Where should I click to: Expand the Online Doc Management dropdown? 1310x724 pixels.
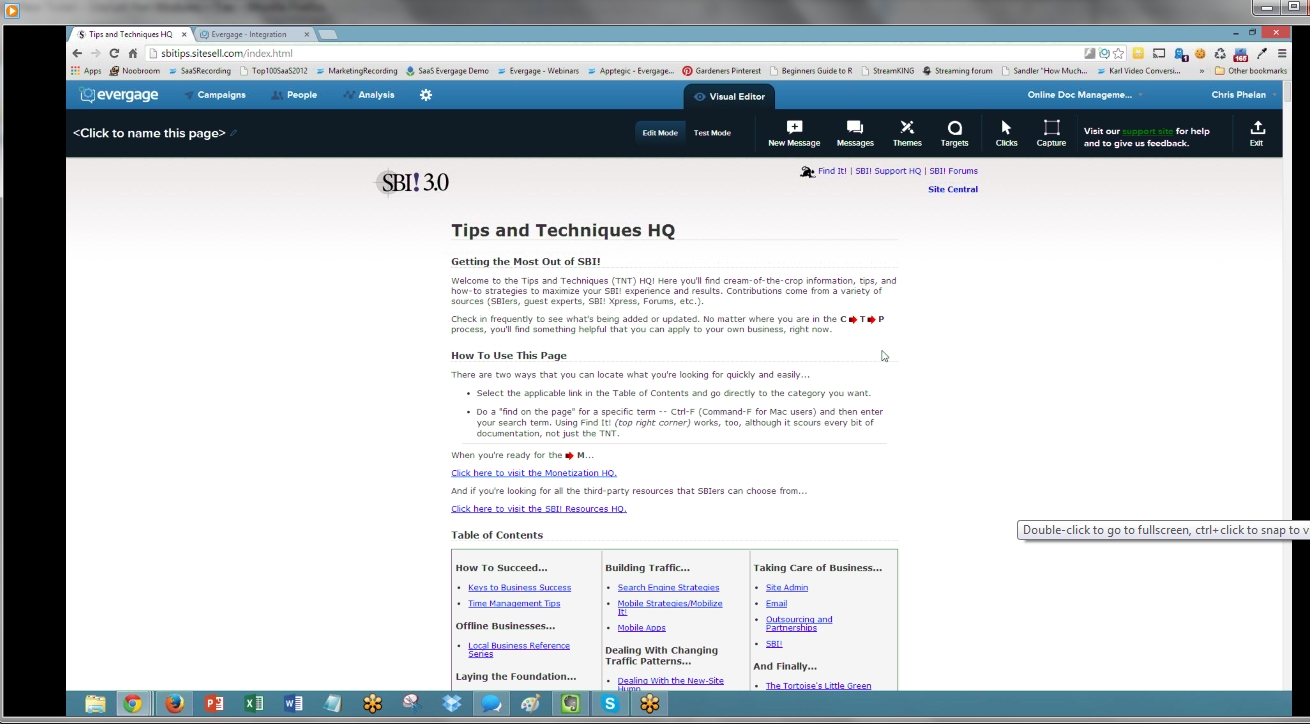point(1085,95)
